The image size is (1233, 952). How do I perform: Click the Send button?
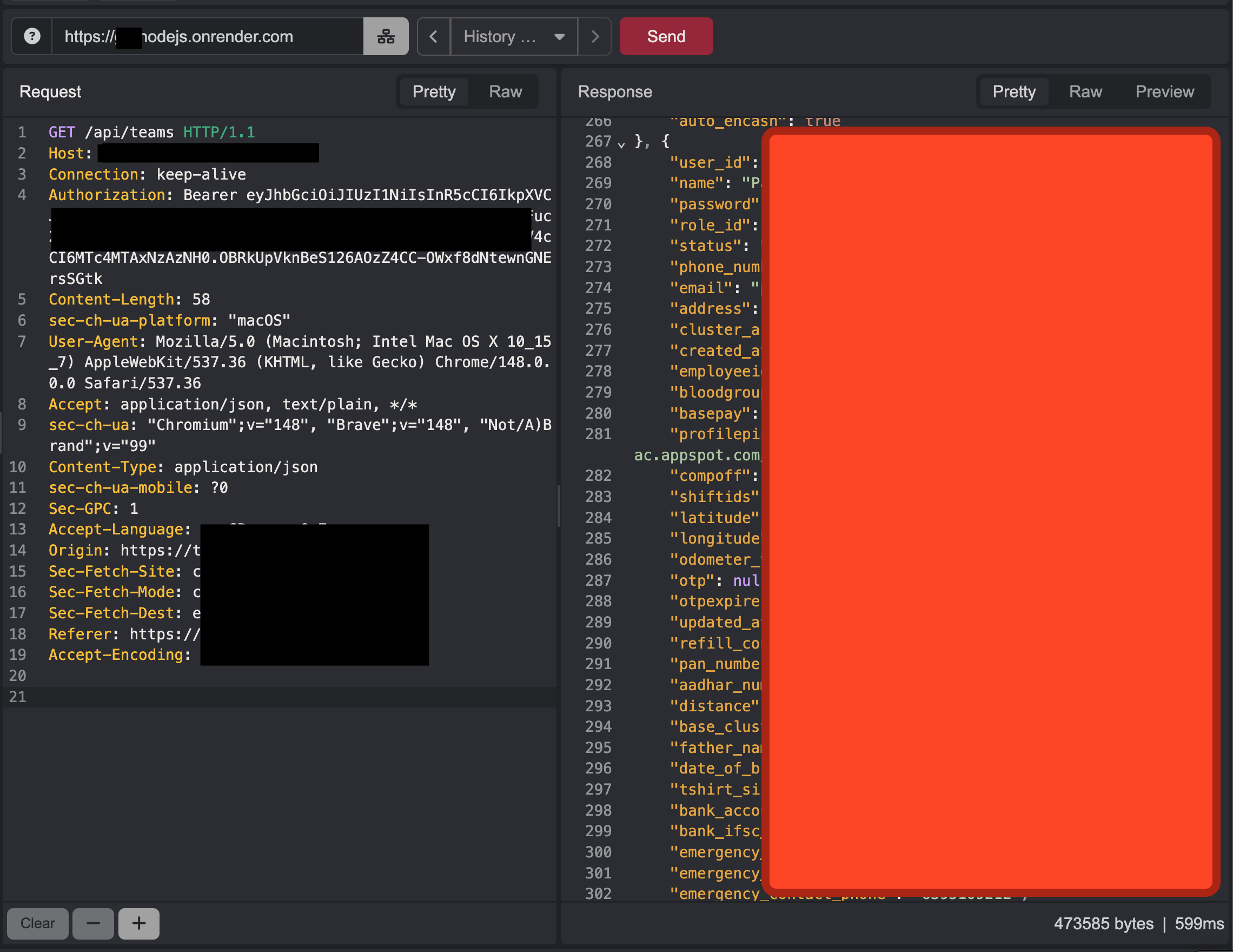pyautogui.click(x=666, y=36)
